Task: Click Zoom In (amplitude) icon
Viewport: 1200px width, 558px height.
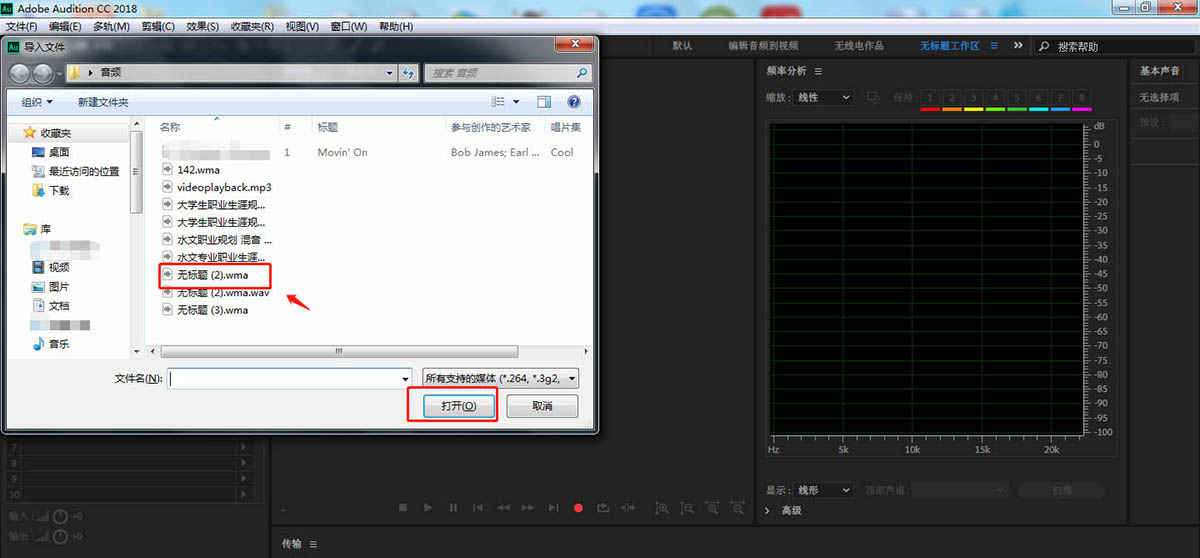Action: 662,508
